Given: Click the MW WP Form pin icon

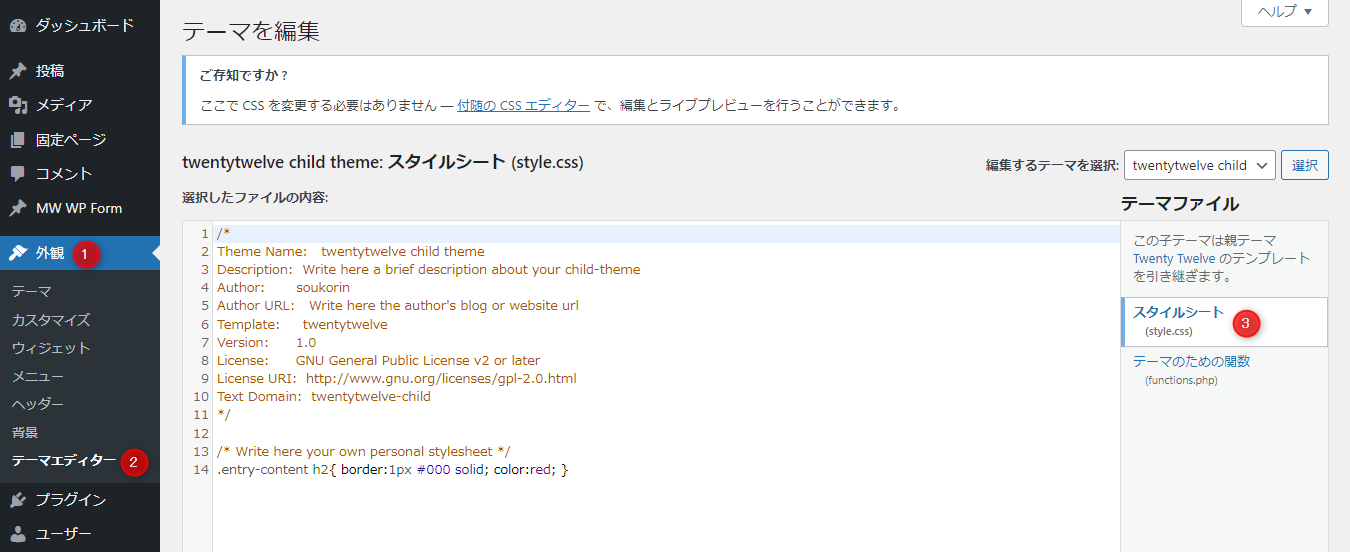Looking at the screenshot, I should (x=17, y=208).
